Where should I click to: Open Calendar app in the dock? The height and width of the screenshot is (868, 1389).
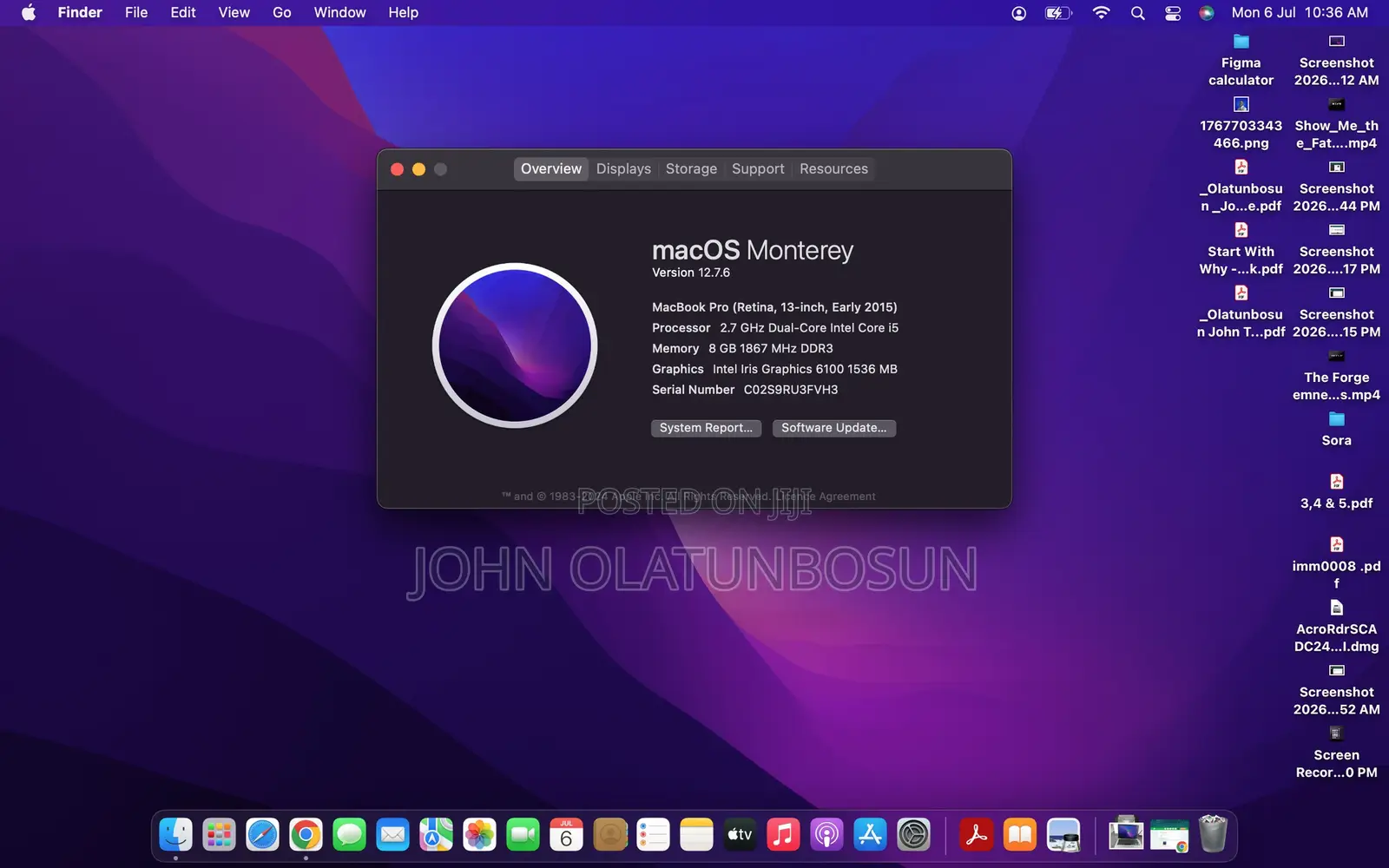tap(567, 835)
